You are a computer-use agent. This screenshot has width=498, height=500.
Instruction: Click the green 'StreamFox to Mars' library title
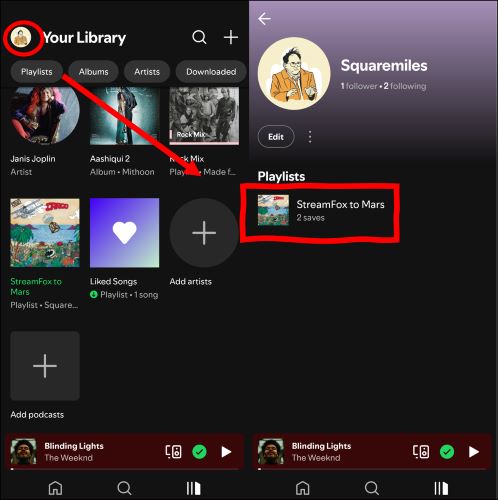36,287
